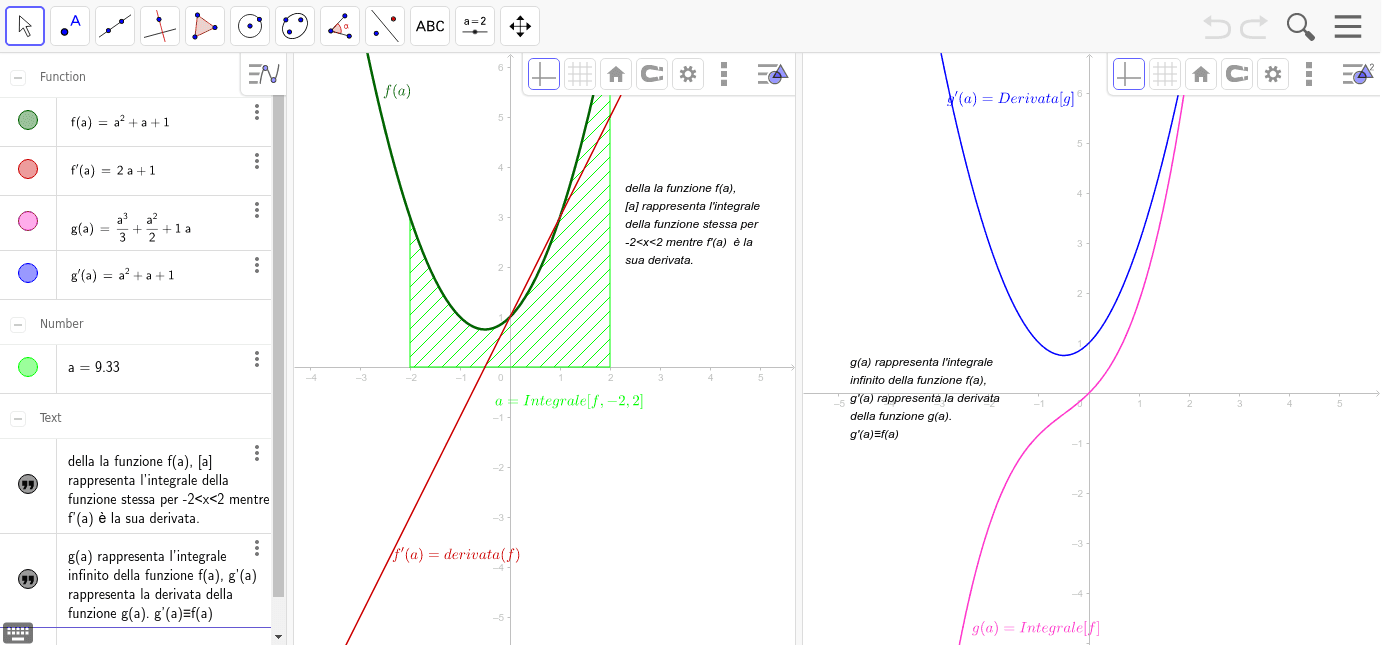Click the green f(a) graph label
Screen dimensions: 1382x647
[x=397, y=90]
